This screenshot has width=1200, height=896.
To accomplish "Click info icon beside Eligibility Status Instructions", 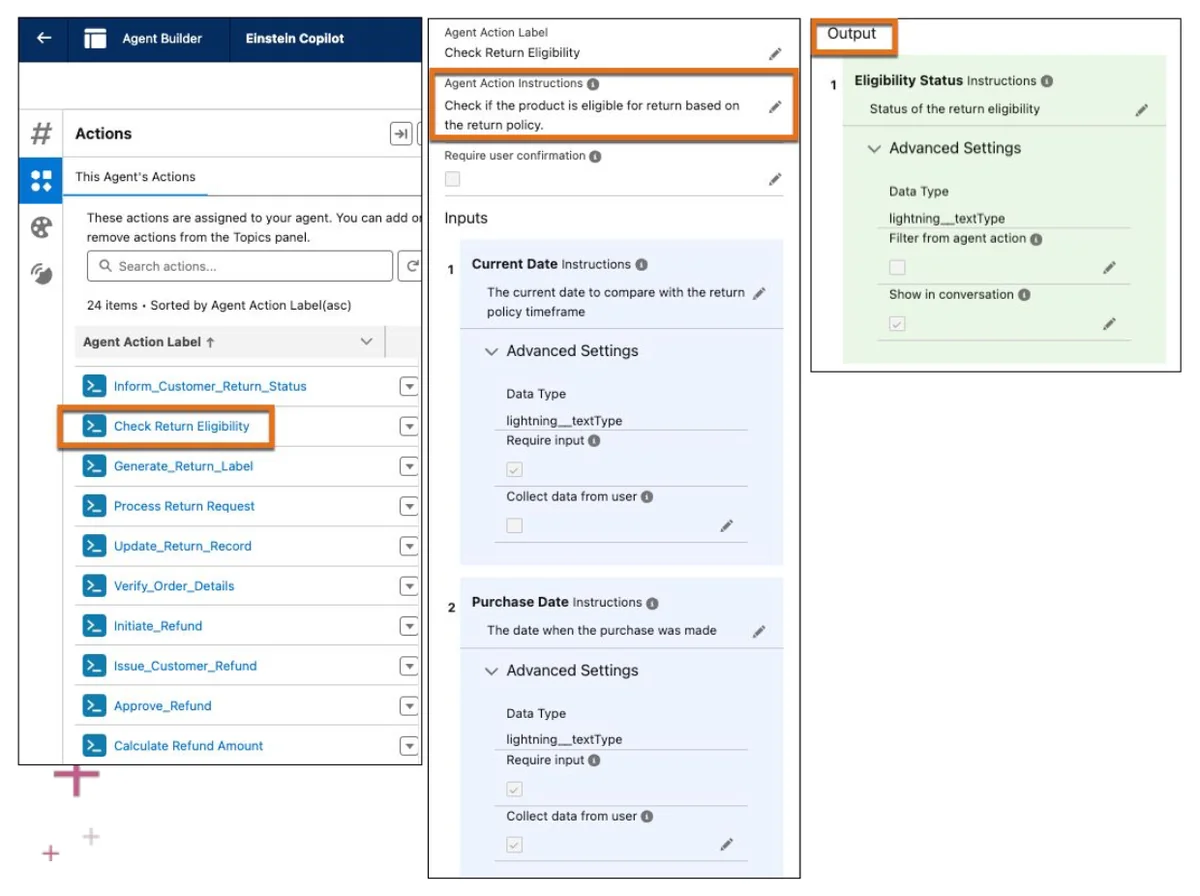I will coord(1046,81).
